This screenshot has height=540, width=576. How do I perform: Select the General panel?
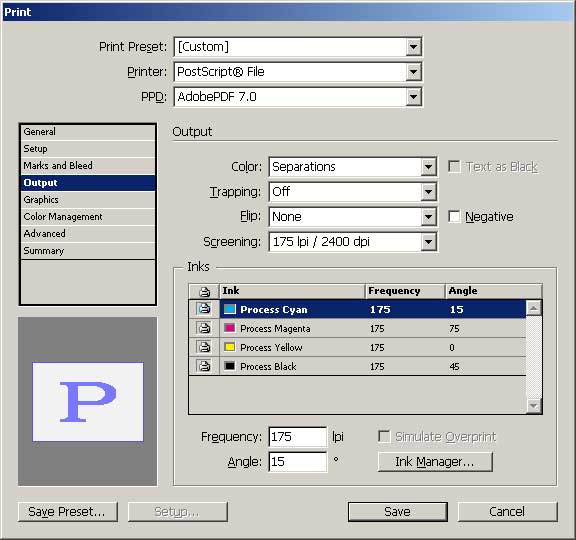[x=88, y=132]
